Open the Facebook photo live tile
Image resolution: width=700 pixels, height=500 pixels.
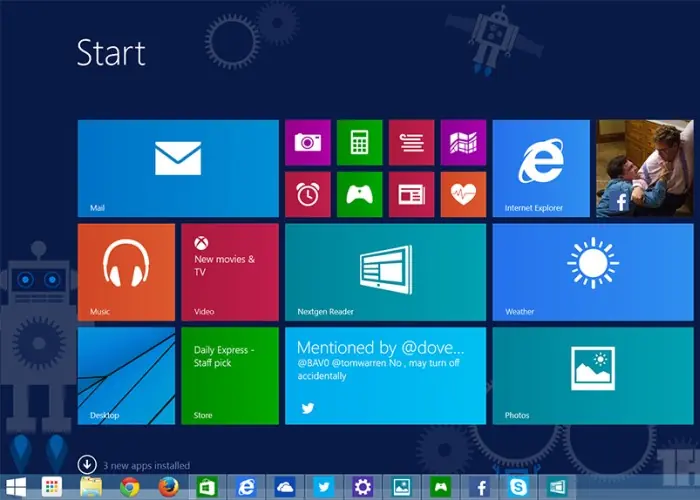tap(645, 168)
